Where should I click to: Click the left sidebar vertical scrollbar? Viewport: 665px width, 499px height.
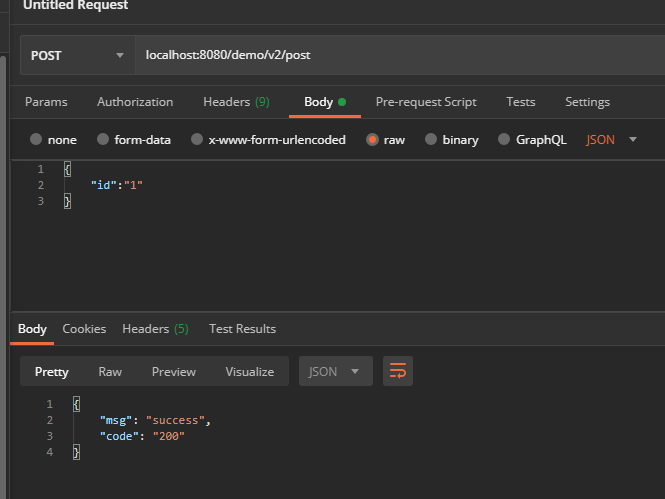pyautogui.click(x=3, y=277)
